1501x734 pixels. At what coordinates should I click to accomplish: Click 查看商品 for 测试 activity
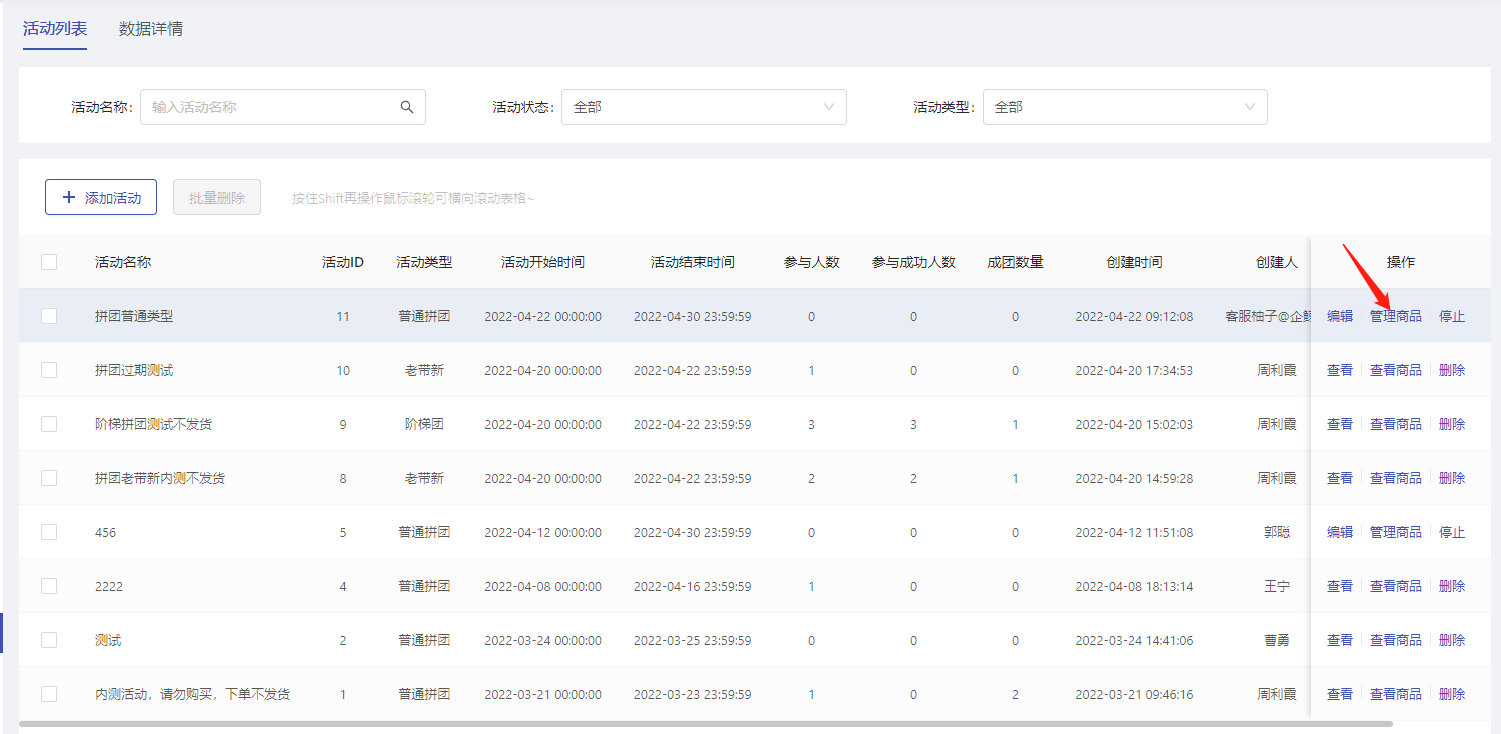pyautogui.click(x=1396, y=640)
